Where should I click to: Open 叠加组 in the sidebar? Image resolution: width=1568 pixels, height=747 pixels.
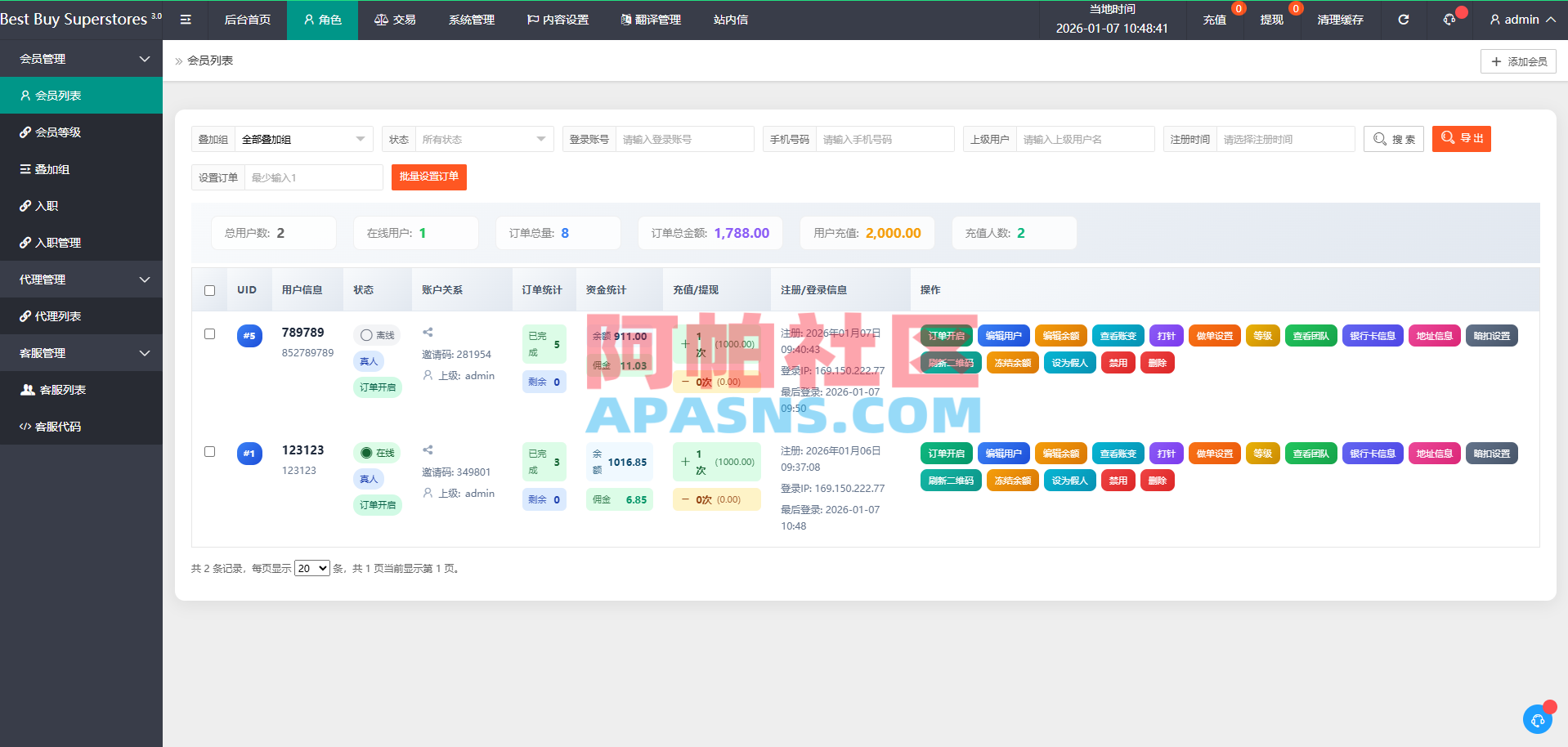tap(81, 168)
